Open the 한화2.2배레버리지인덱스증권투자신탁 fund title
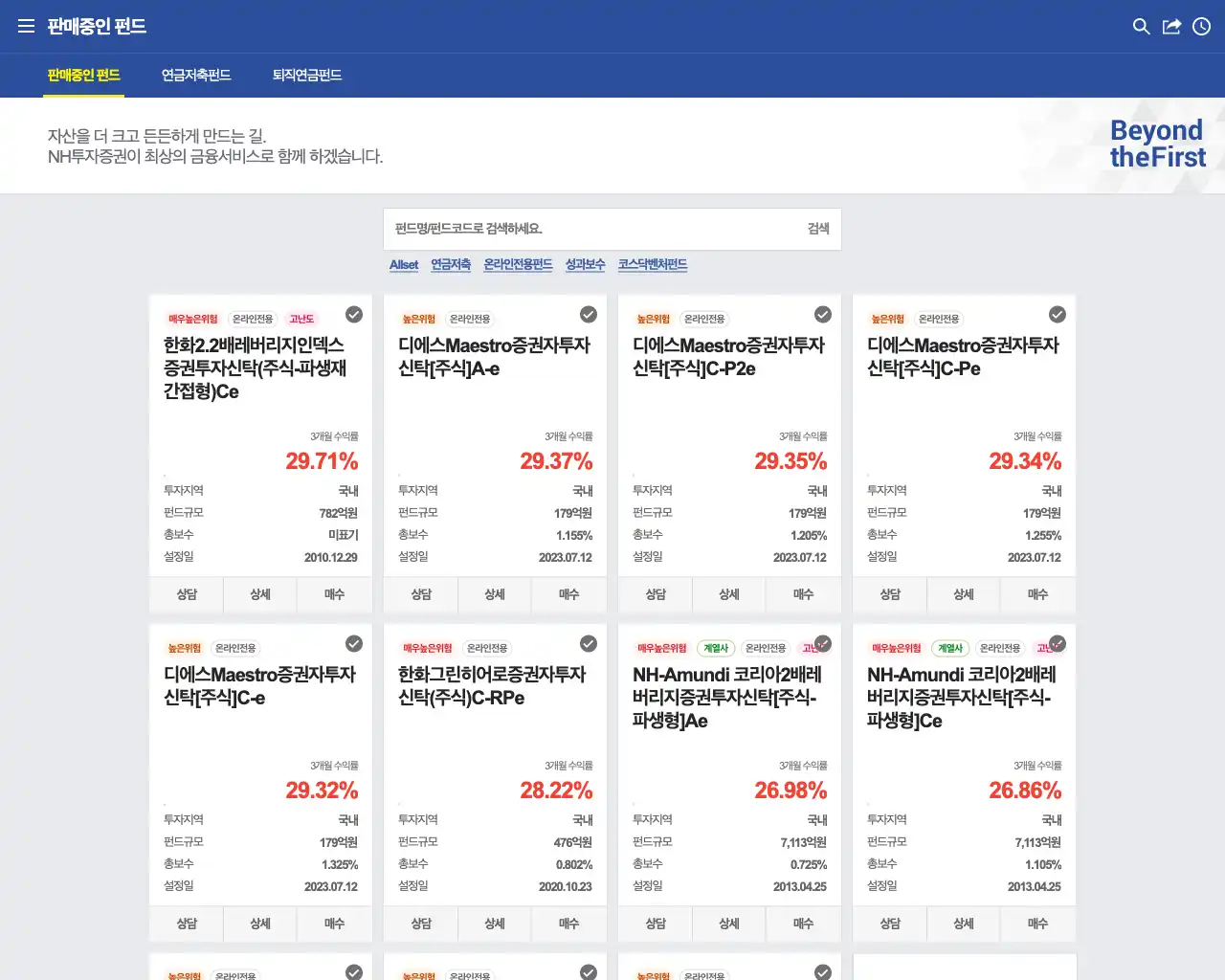The width and height of the screenshot is (1225, 980). pos(255,368)
